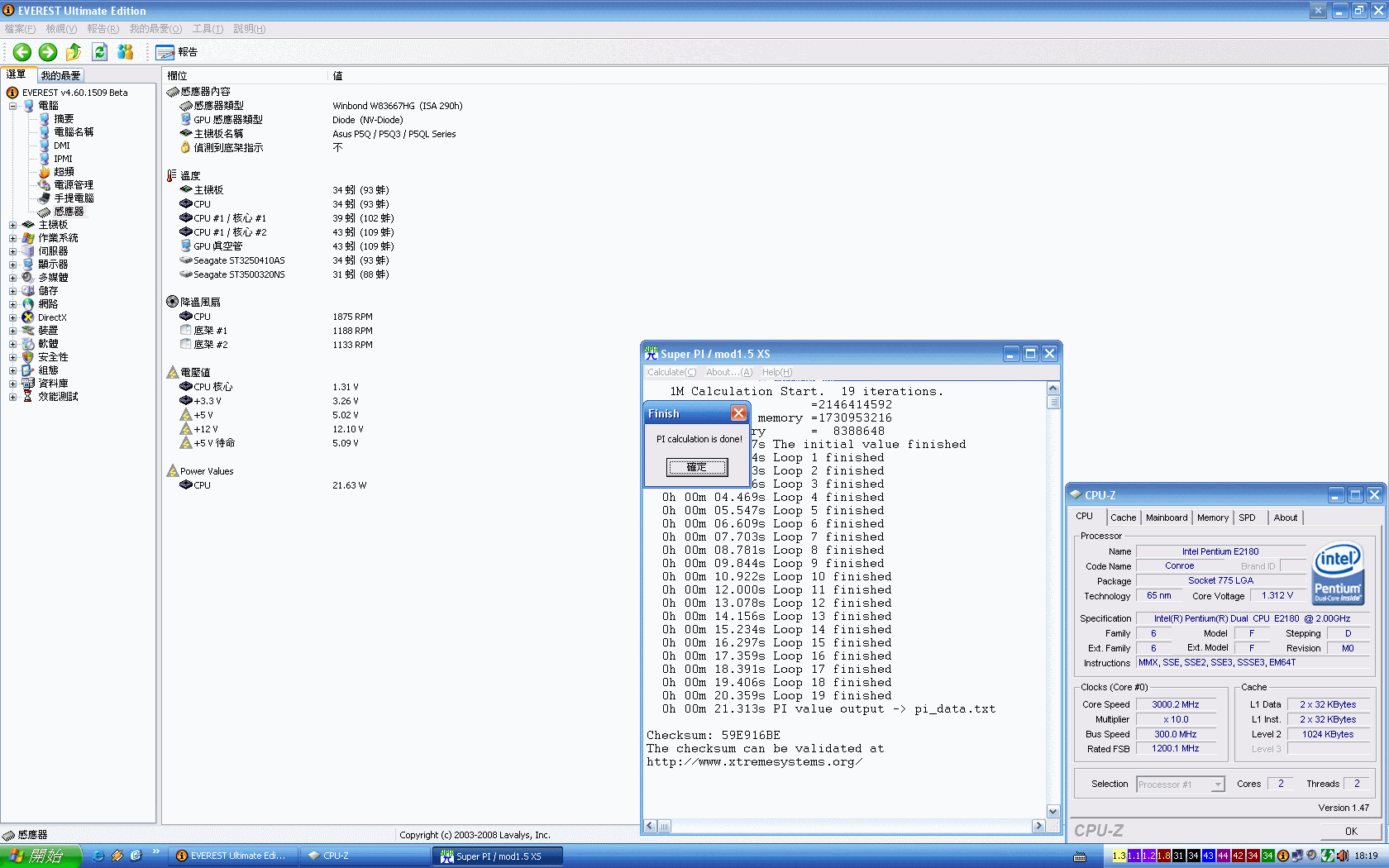This screenshot has height=868, width=1389.
Task: Switch to the 我的最愛 favorites tab
Action: 61,75
